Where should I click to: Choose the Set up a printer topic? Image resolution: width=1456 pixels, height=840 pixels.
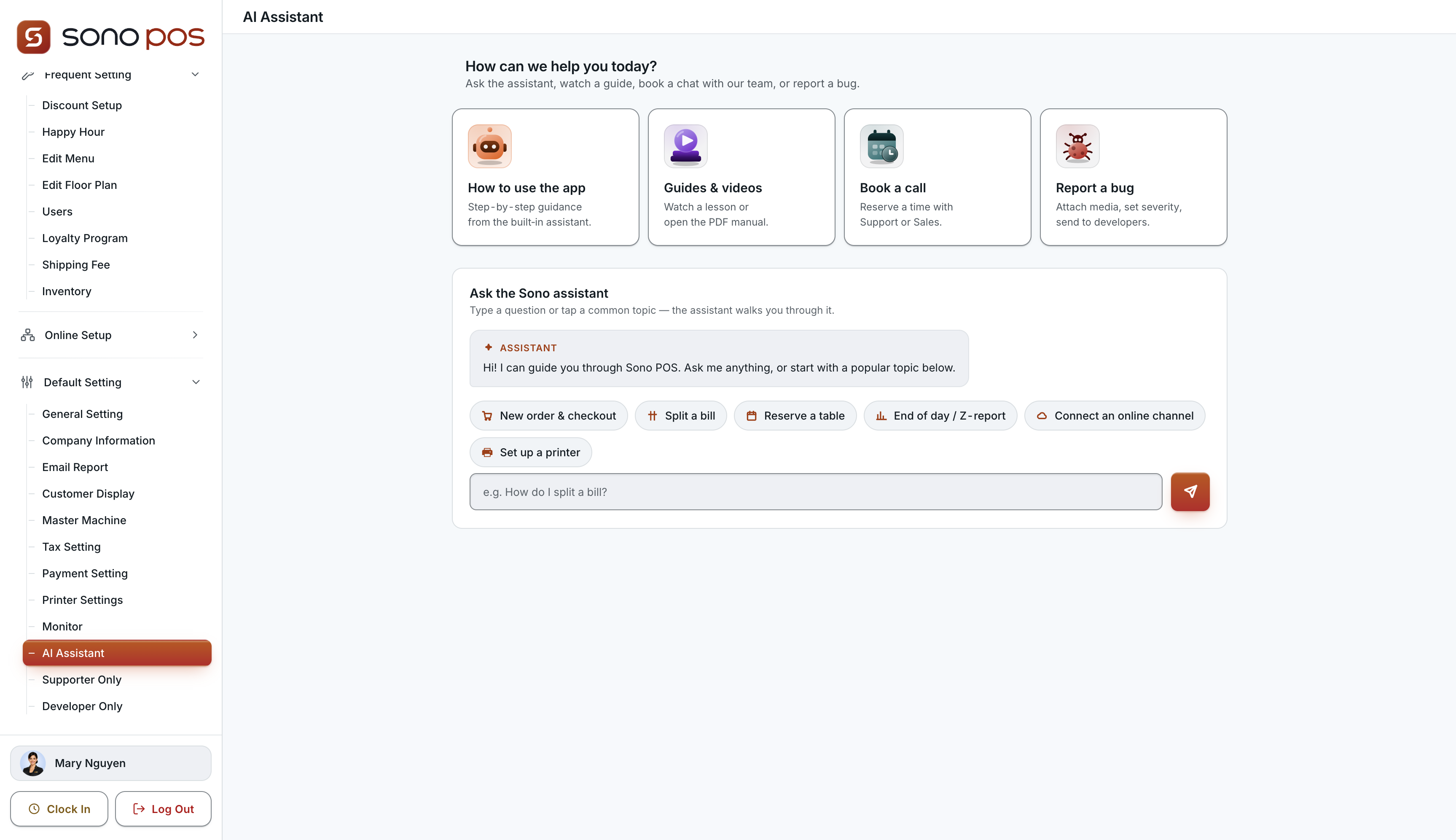coord(530,452)
